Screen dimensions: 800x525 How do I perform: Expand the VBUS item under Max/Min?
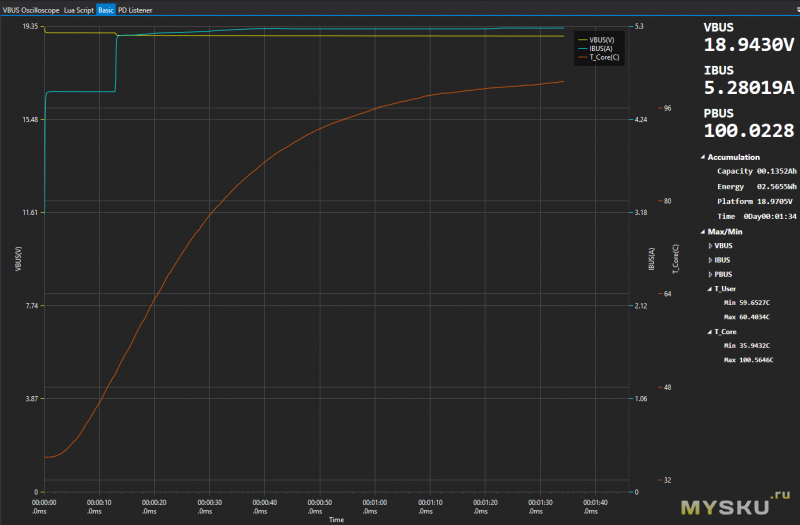[710, 246]
